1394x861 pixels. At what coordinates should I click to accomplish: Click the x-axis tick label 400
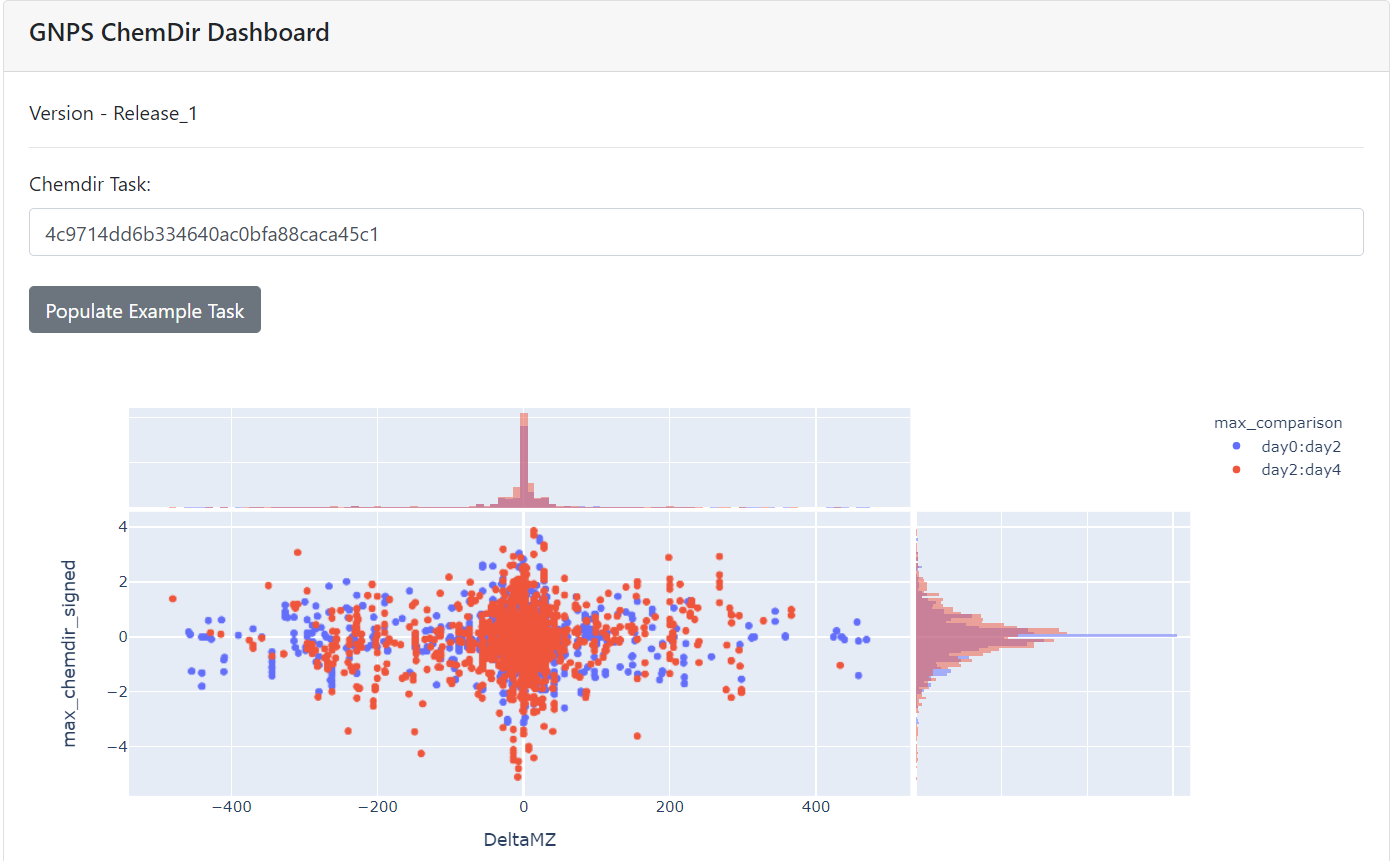[x=816, y=806]
